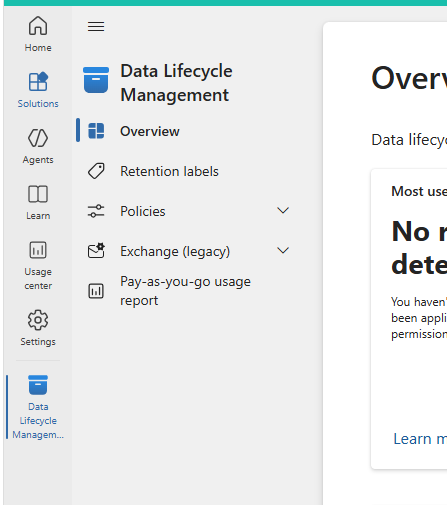
Task: Open the Usage center chart icon
Action: pos(38,250)
